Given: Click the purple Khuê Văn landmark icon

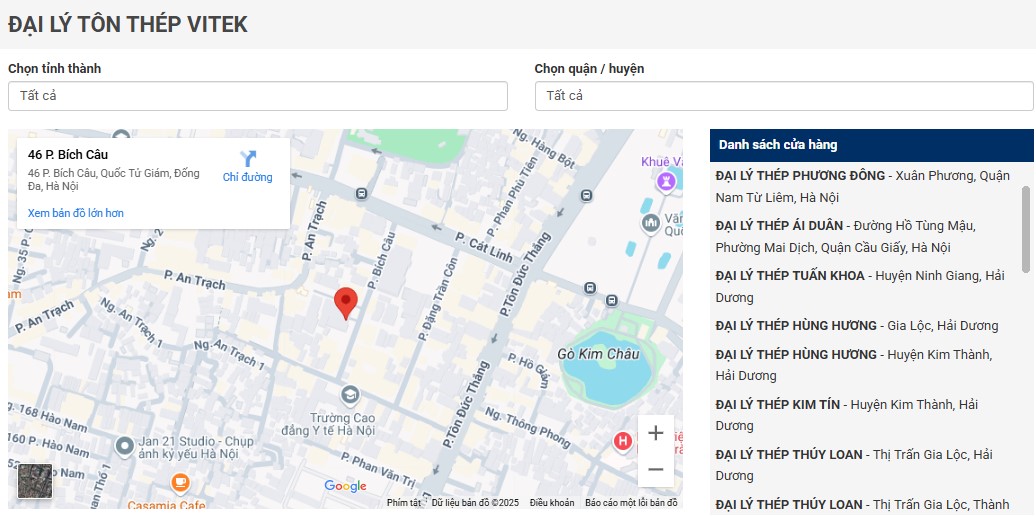Looking at the screenshot, I should coord(666,180).
